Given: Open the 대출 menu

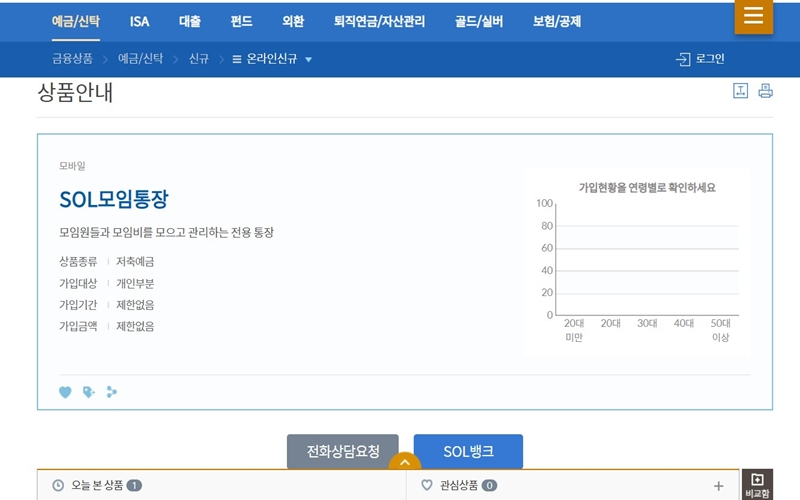Looking at the screenshot, I should coord(190,21).
